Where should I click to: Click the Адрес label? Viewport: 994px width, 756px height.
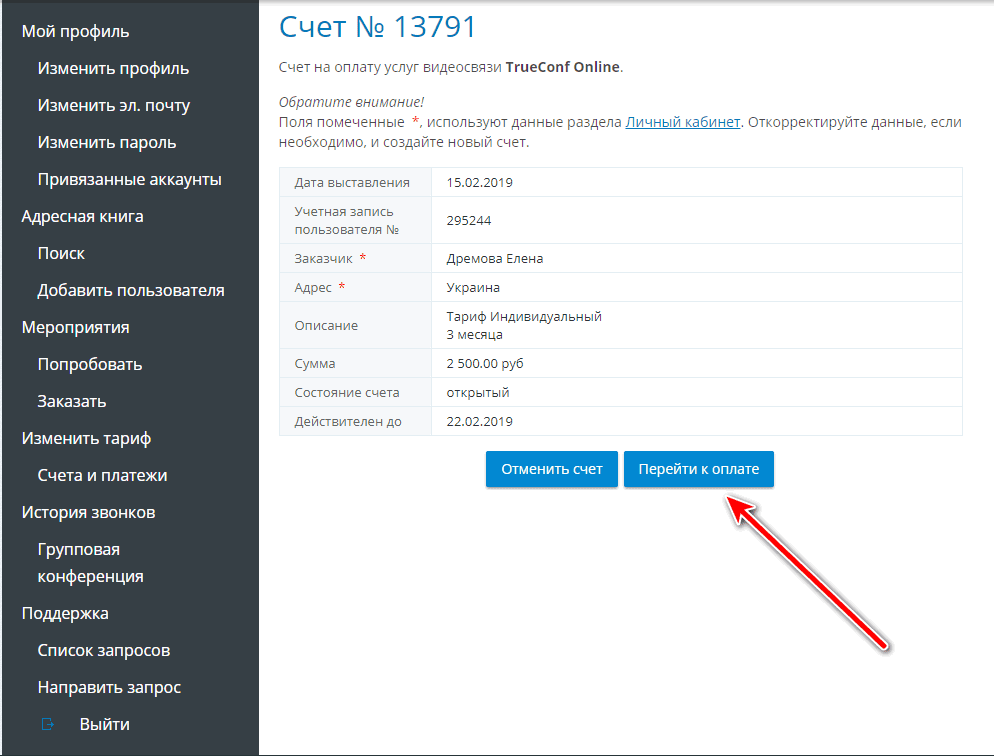point(313,288)
